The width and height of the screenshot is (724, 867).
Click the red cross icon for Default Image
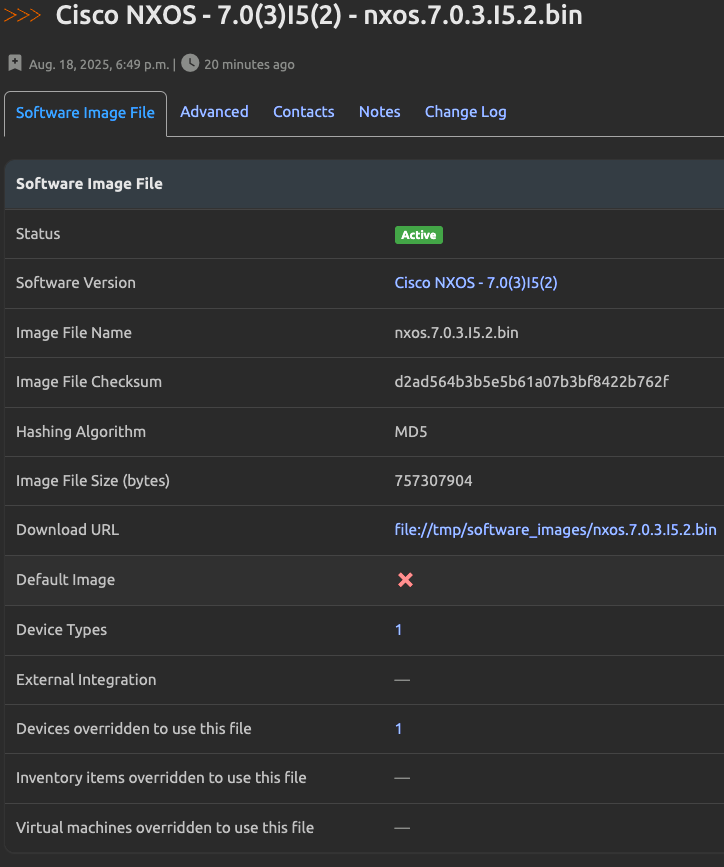(402, 579)
